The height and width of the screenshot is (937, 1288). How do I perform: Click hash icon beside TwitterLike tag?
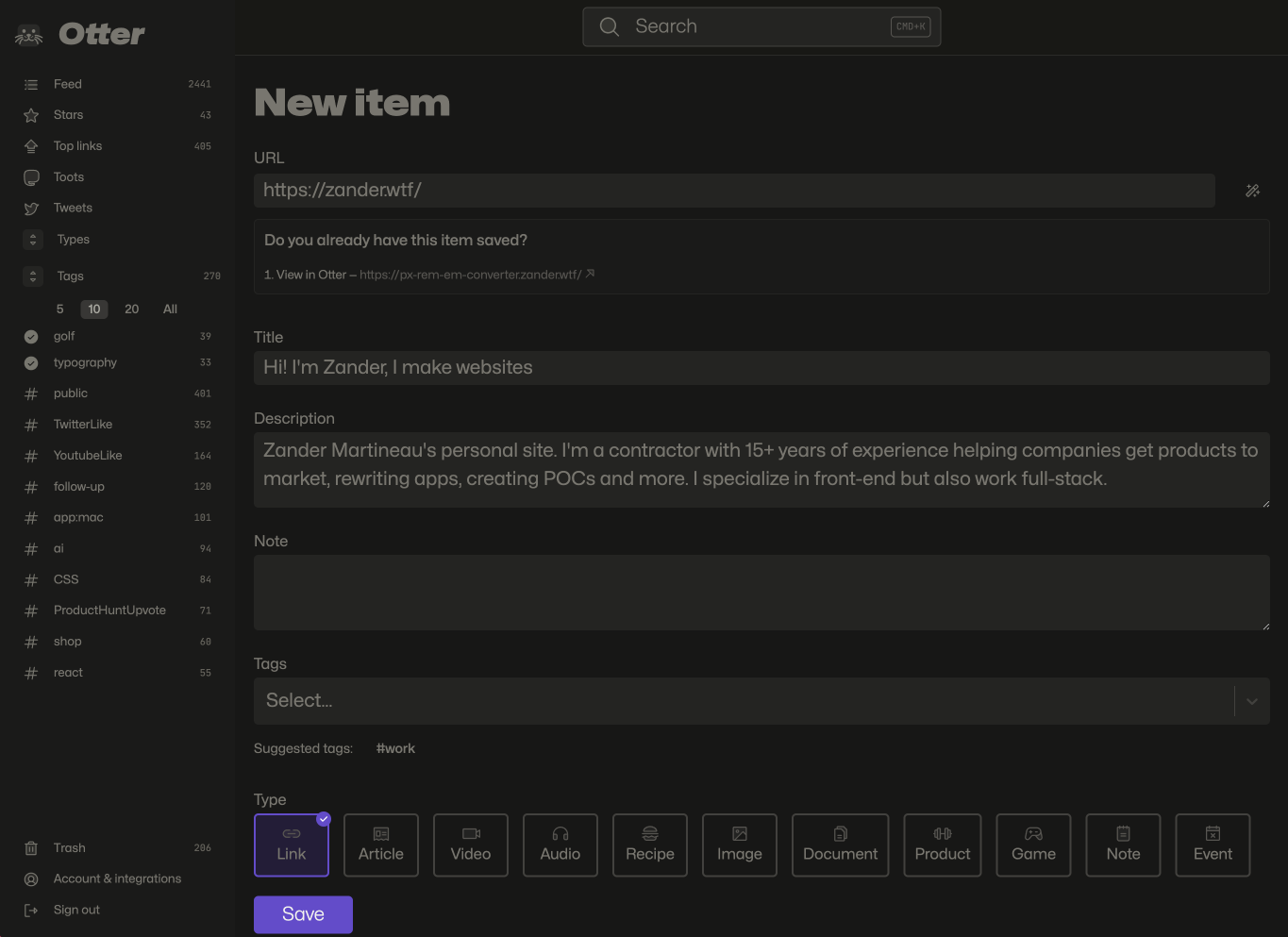tap(31, 425)
